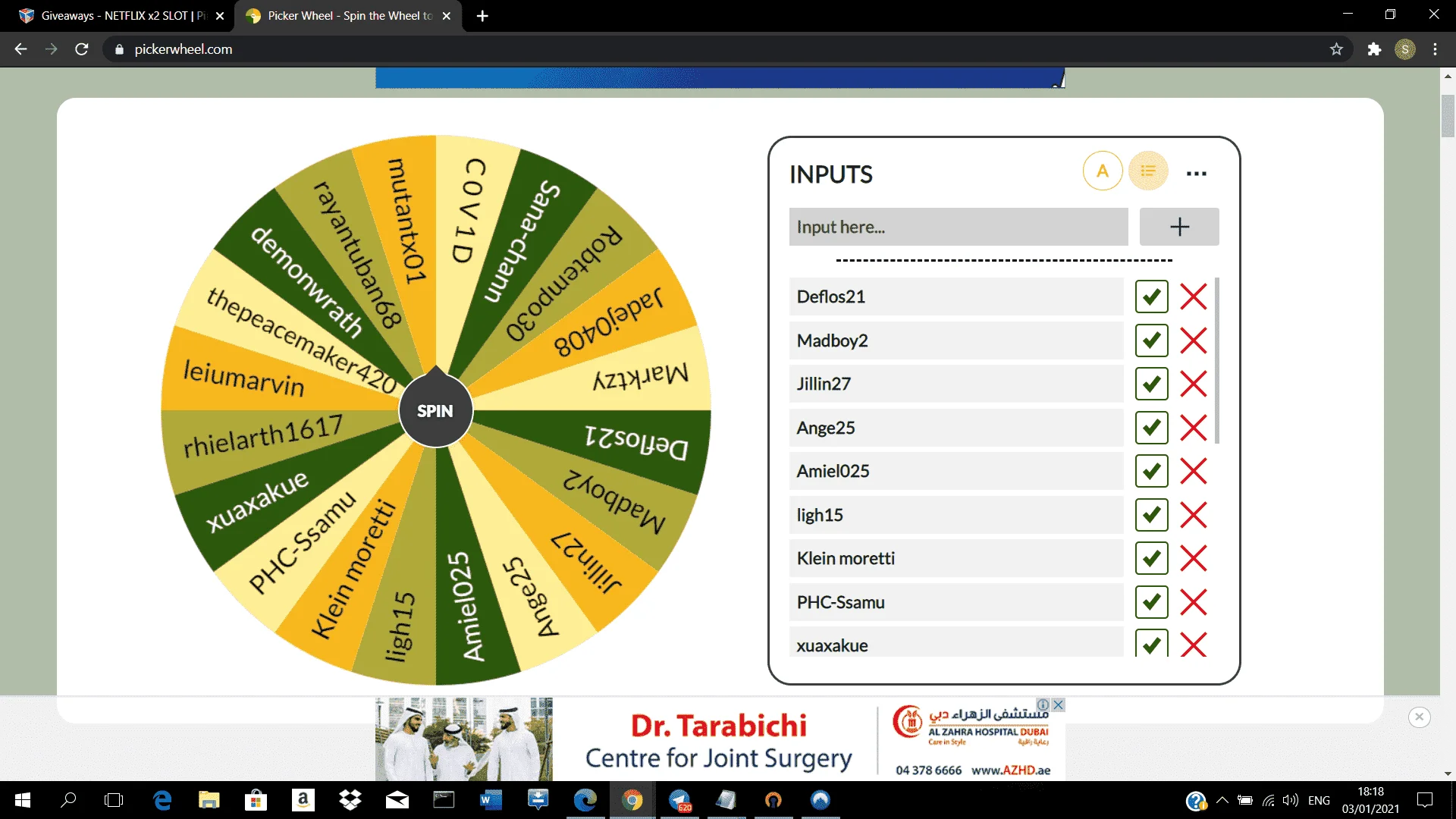Delete ligh15 with its red X
The image size is (1456, 819).
(x=1193, y=515)
